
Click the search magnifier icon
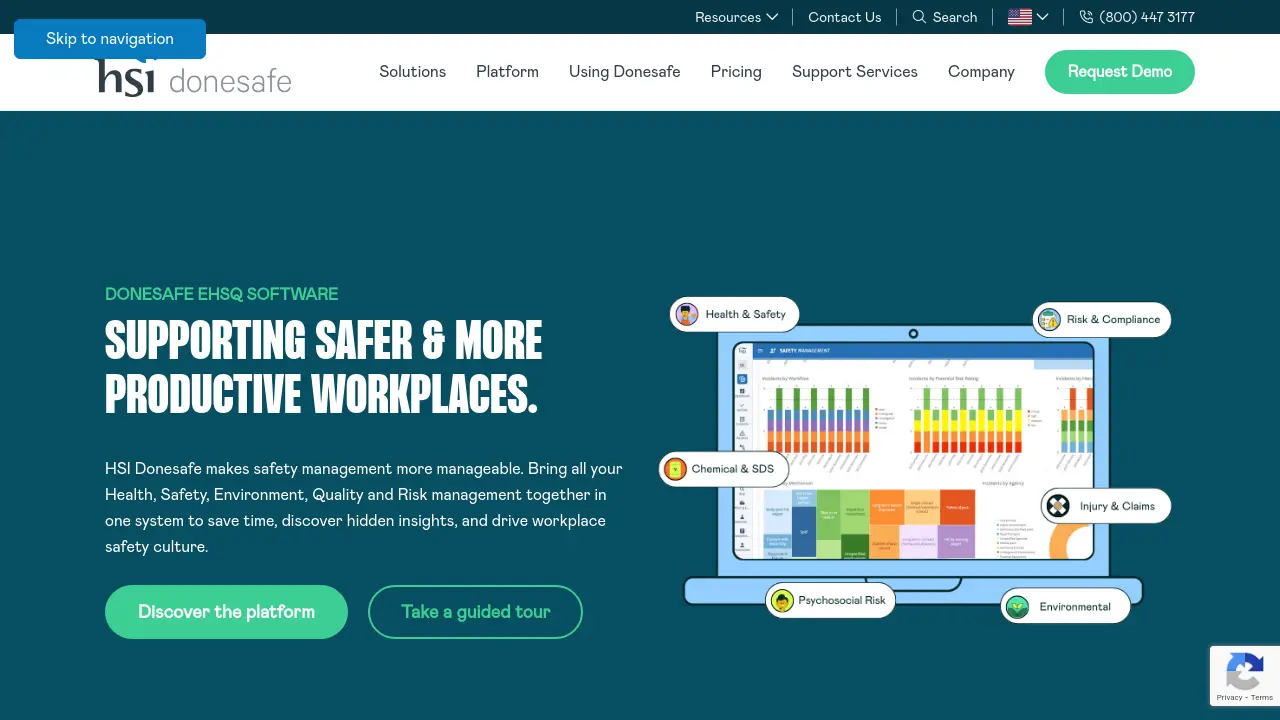pos(919,17)
